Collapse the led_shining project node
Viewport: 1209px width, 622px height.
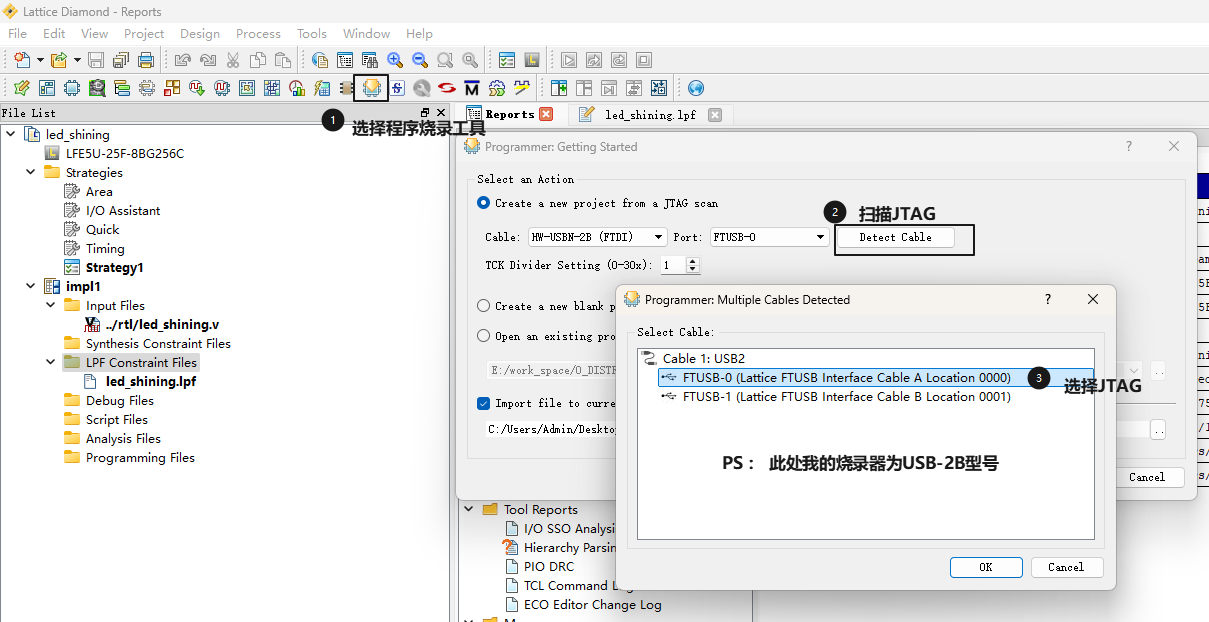tap(11, 134)
